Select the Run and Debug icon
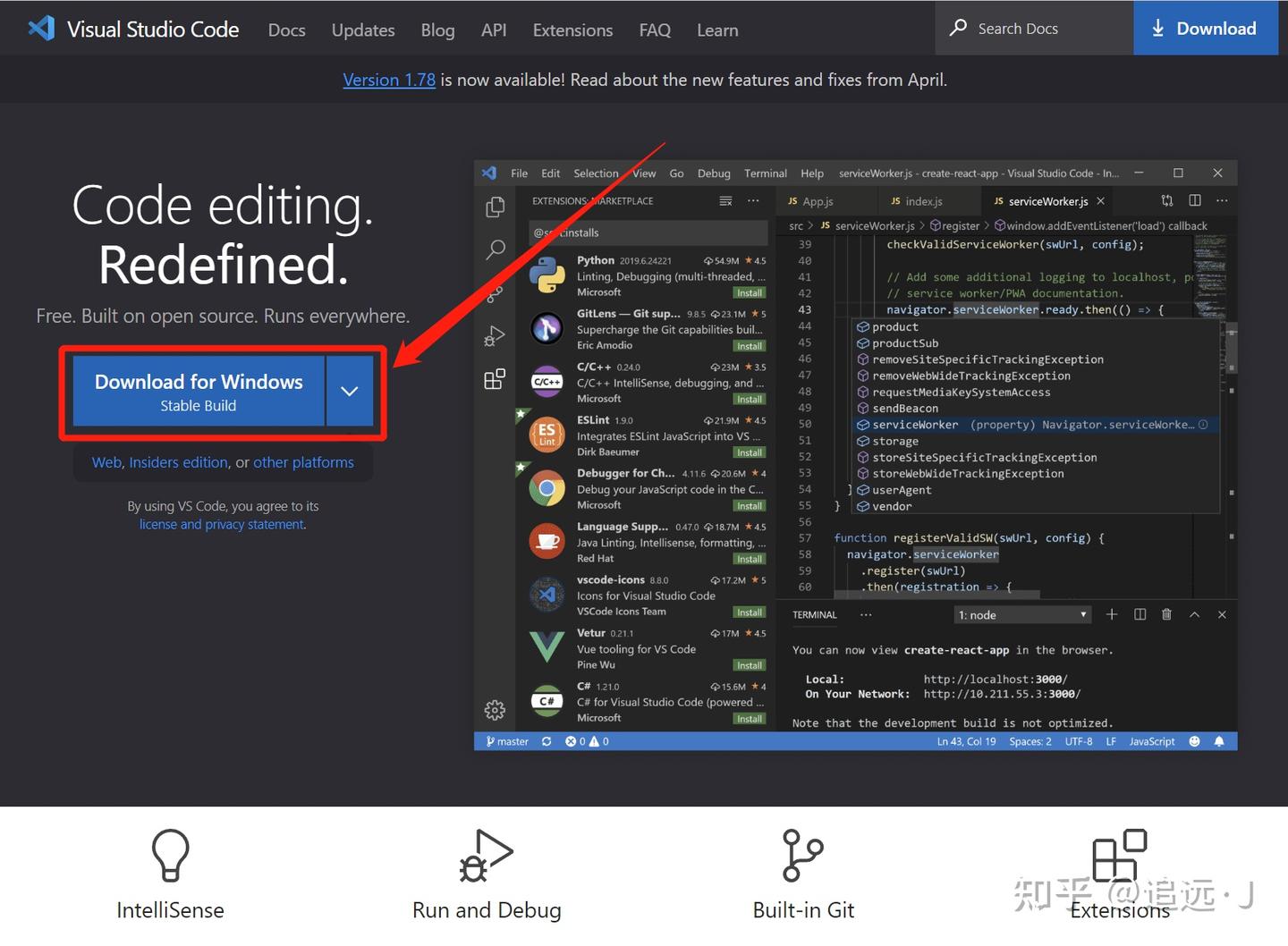Image resolution: width=1288 pixels, height=946 pixels. [x=496, y=336]
